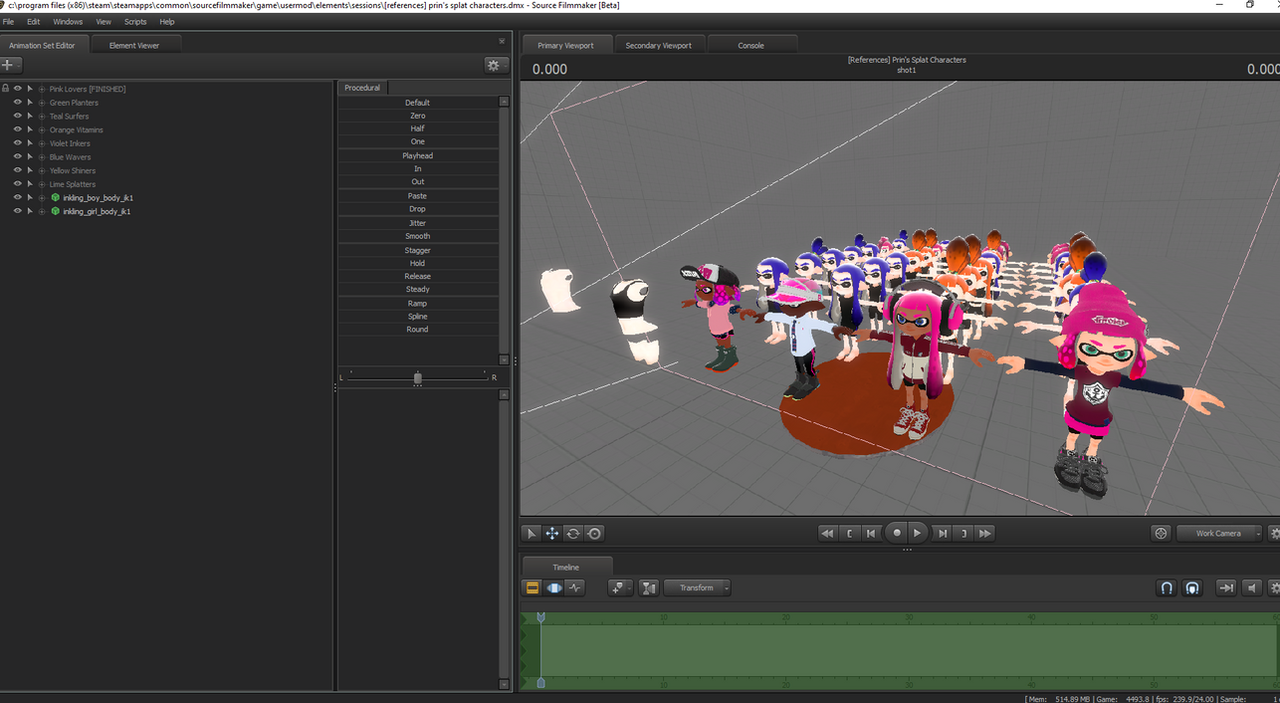Apply the Default procedural preset

418,103
